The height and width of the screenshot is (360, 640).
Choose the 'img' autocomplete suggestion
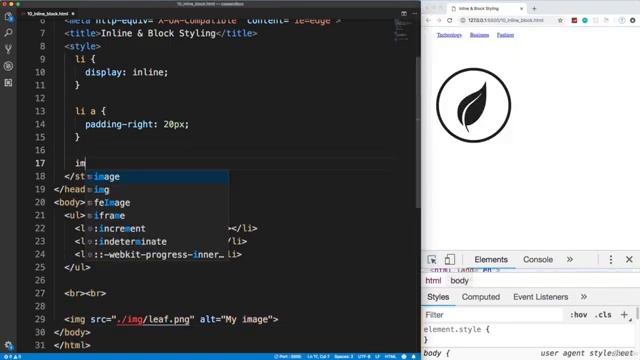coord(157,190)
